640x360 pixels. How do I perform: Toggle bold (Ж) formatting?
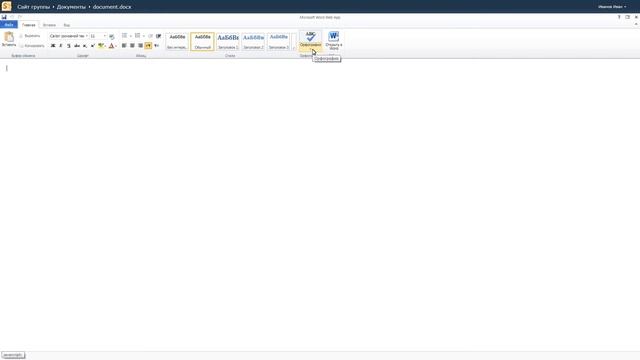coord(53,46)
